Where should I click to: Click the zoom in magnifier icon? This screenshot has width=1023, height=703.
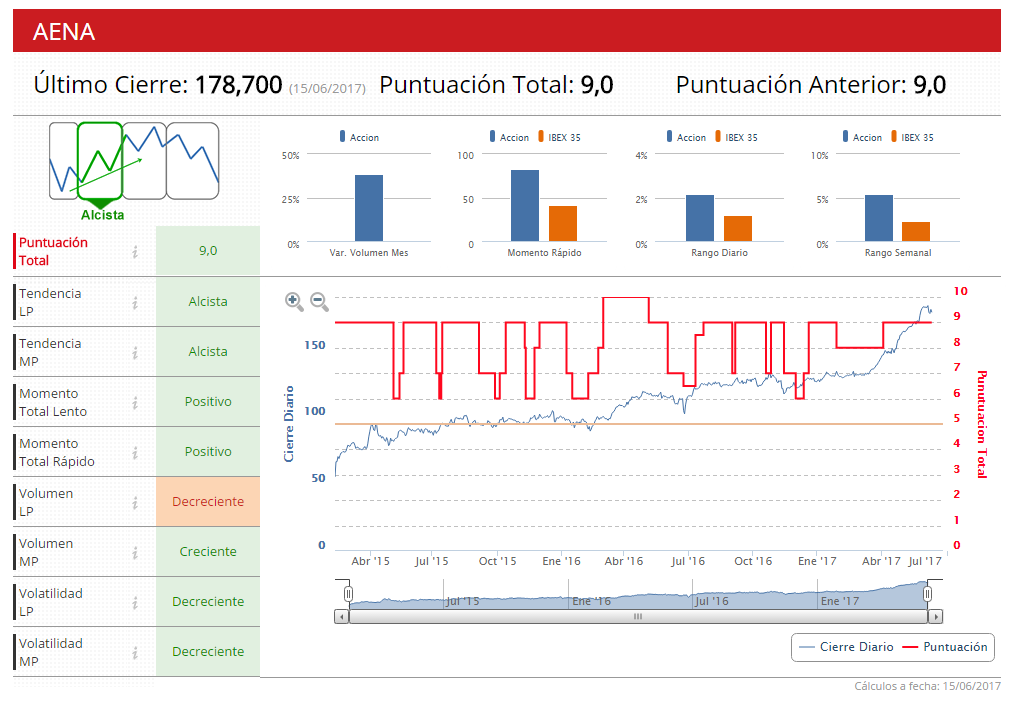294,302
